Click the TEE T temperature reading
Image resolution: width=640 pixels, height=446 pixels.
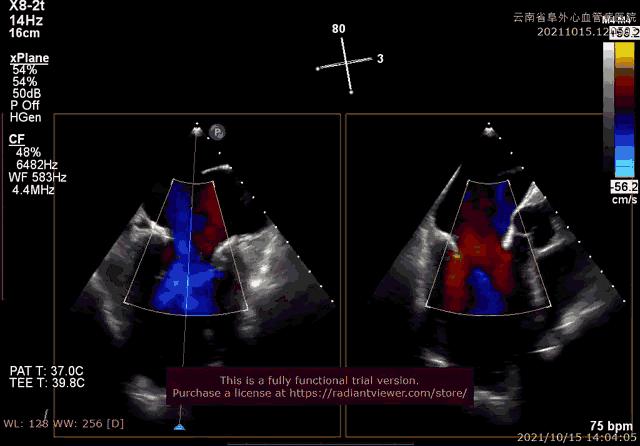pos(47,382)
